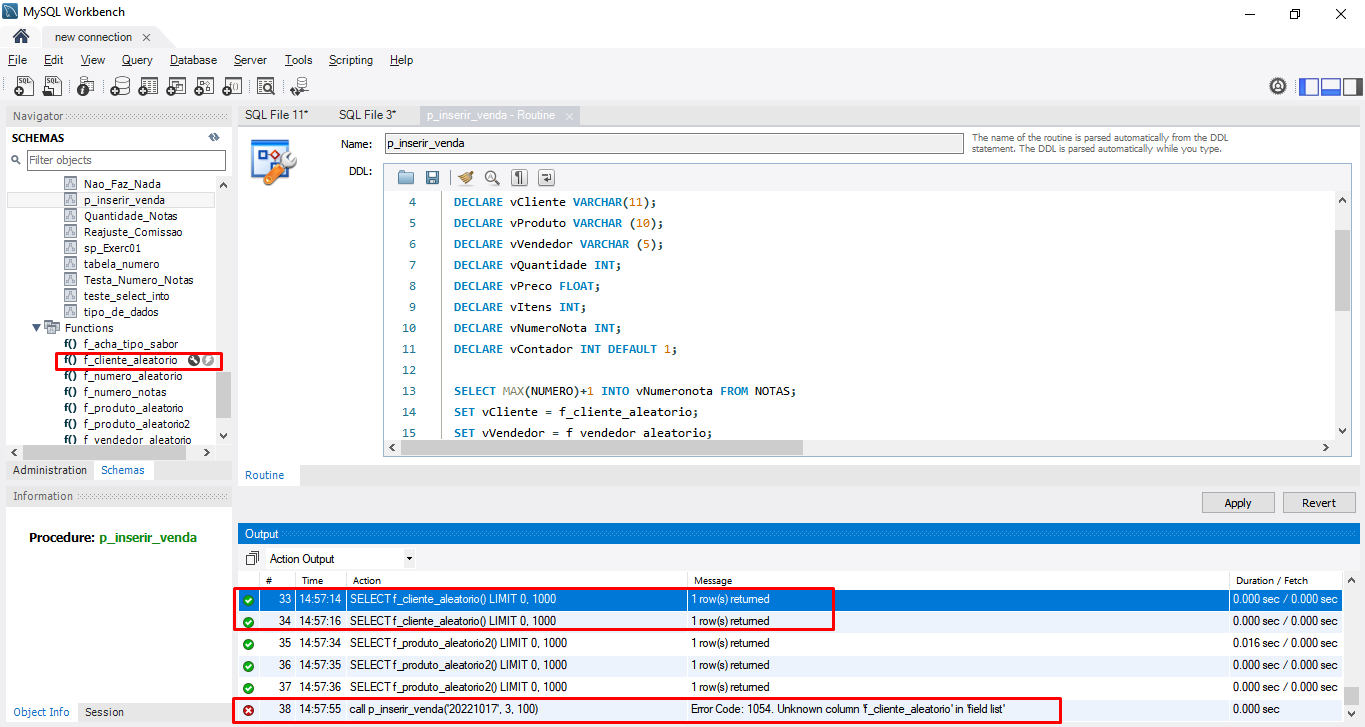
Task: Select the Reajuste_Comissao procedure
Action: (133, 232)
